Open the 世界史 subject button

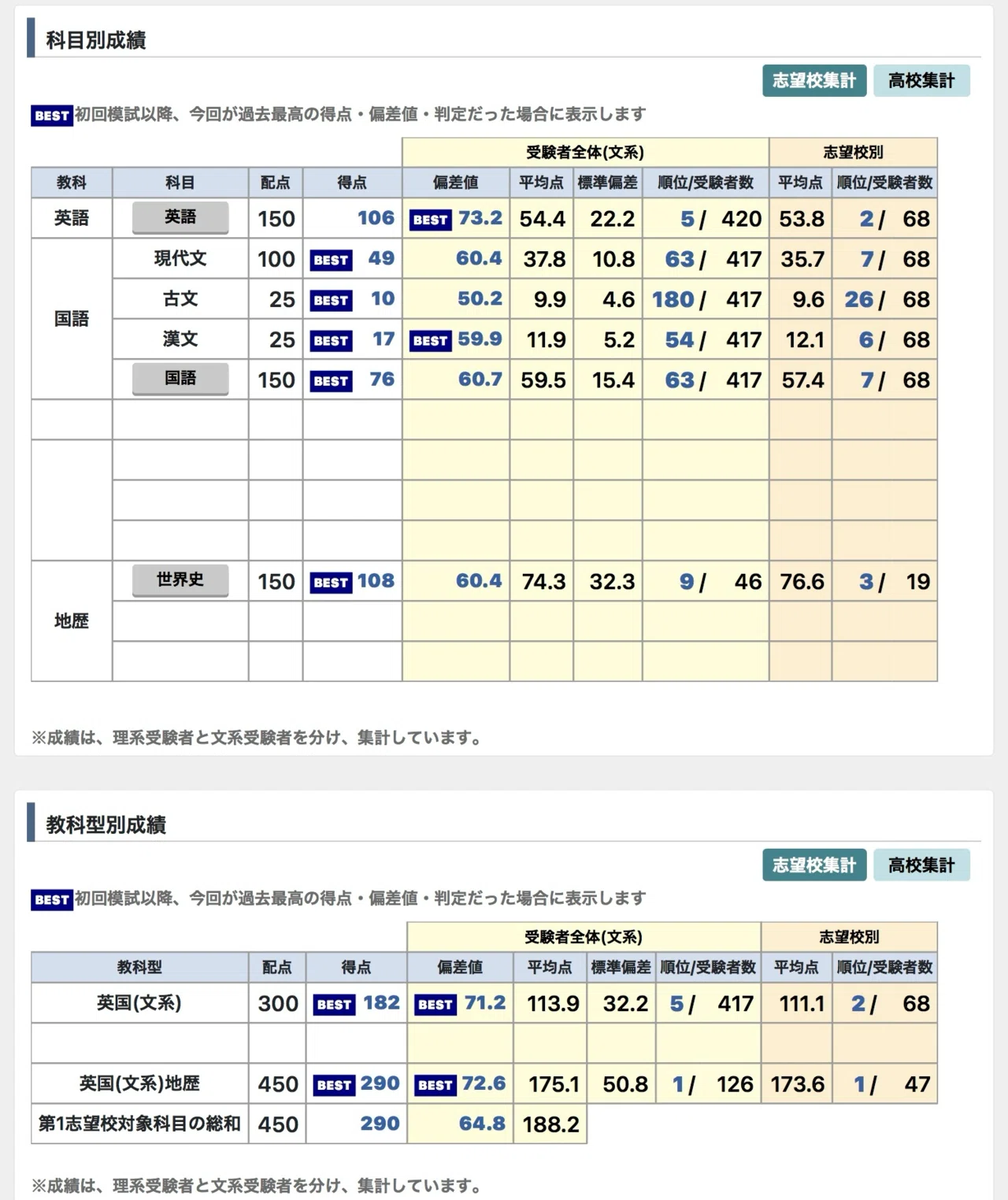pos(180,580)
